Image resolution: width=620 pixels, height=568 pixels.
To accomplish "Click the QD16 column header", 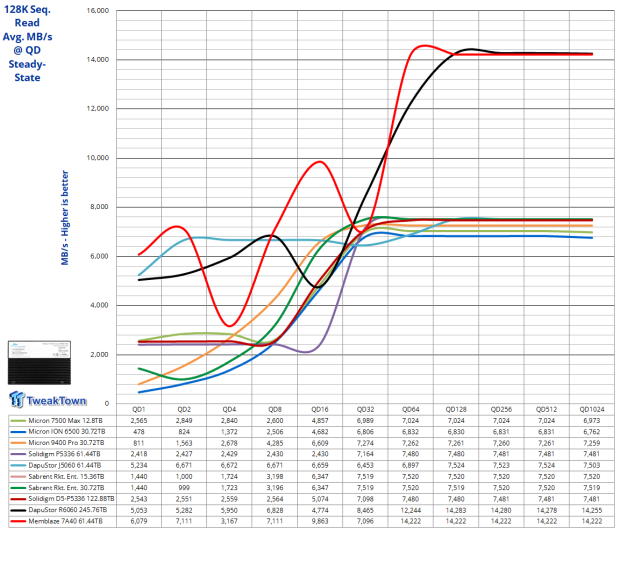I will click(x=320, y=409).
